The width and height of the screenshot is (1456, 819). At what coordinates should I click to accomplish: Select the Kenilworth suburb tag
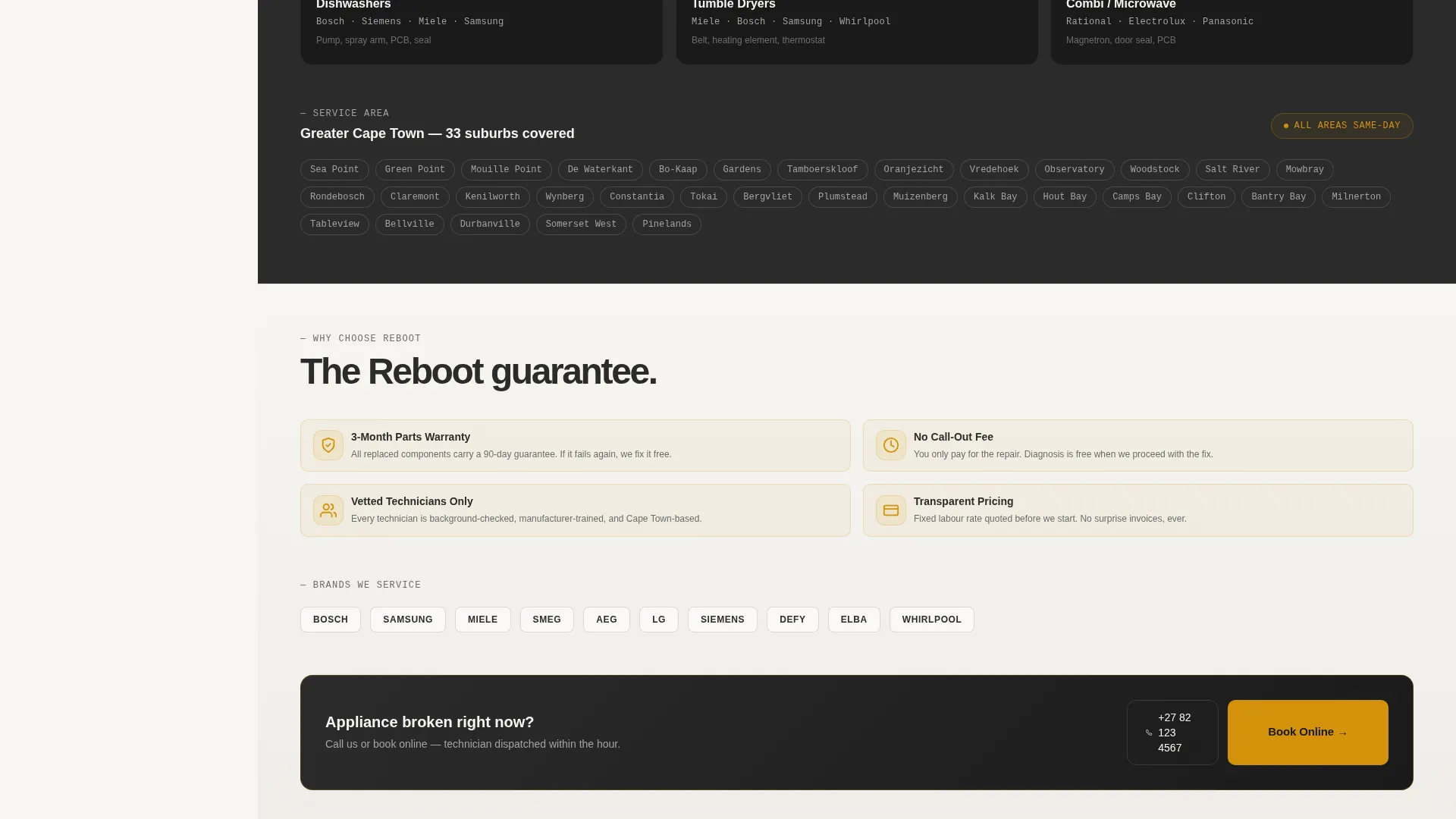(493, 197)
